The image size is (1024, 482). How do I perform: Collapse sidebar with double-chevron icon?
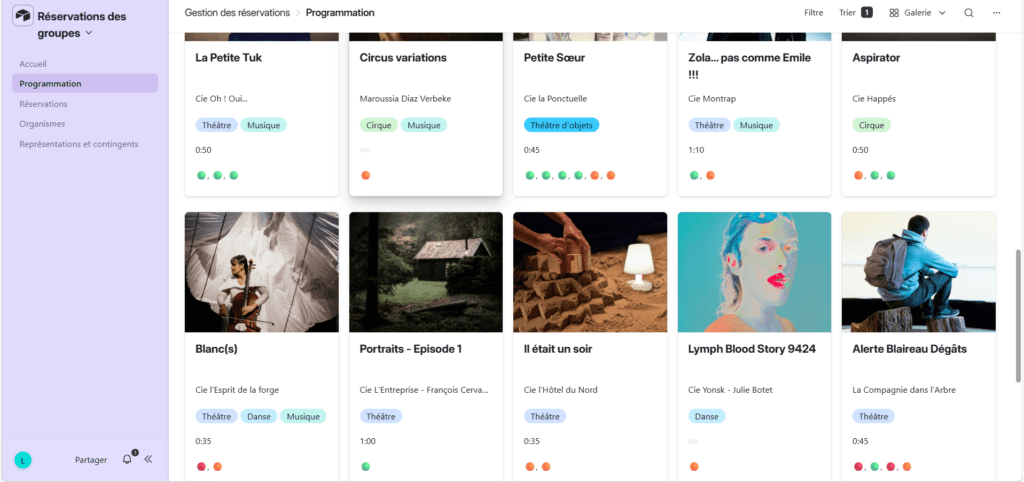click(148, 459)
